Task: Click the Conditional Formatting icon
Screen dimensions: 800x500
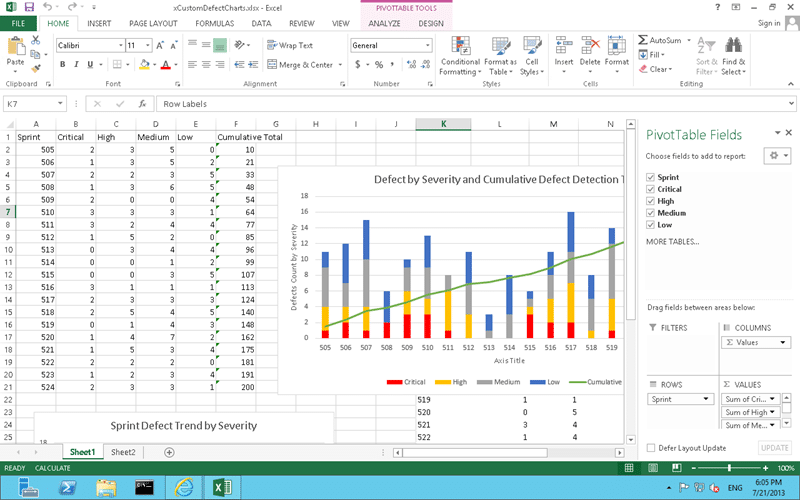Action: point(459,47)
